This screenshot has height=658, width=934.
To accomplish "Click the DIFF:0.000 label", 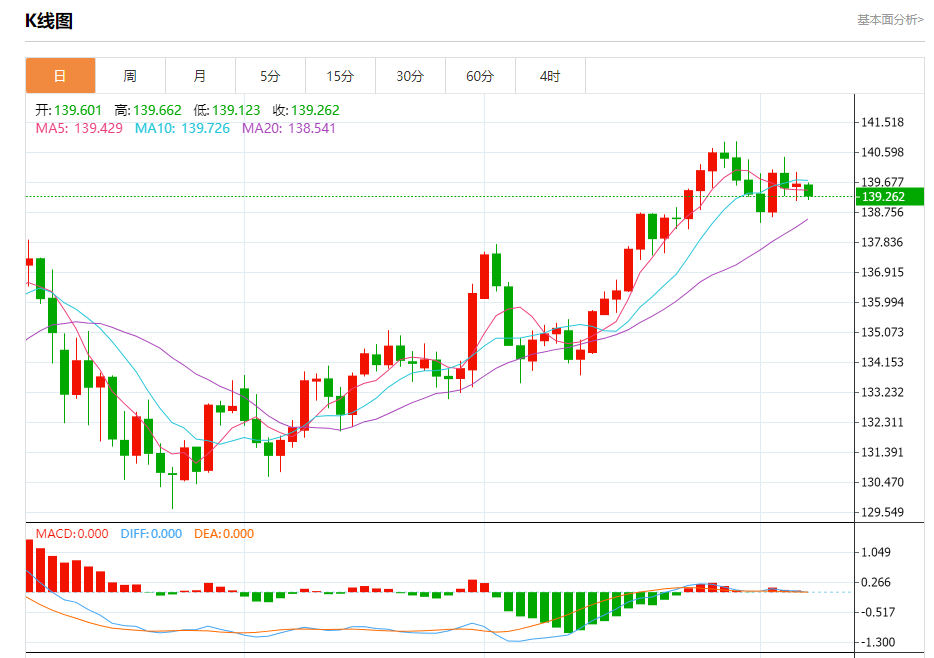I will 151,534.
